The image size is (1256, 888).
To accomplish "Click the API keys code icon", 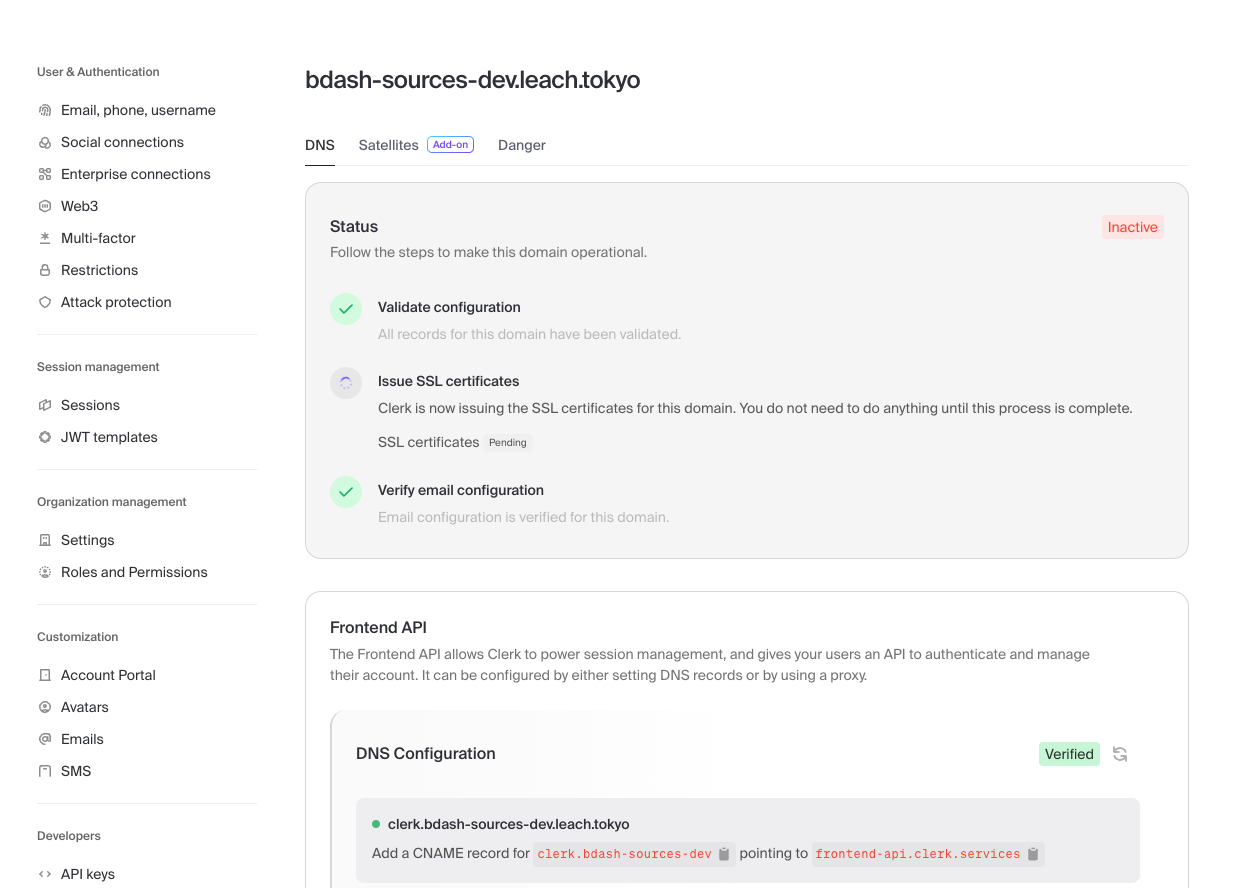I will click(x=45, y=874).
